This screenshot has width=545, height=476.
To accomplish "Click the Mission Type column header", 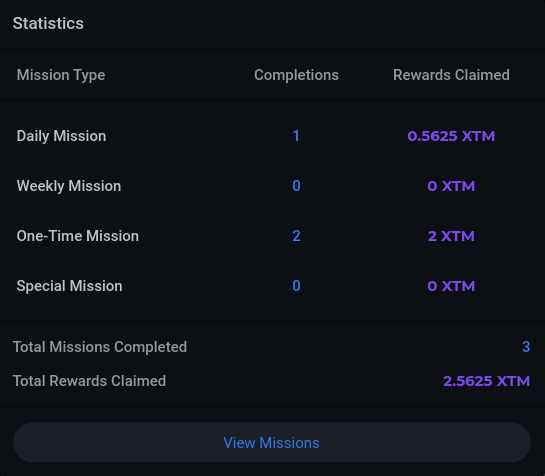I will tap(61, 75).
